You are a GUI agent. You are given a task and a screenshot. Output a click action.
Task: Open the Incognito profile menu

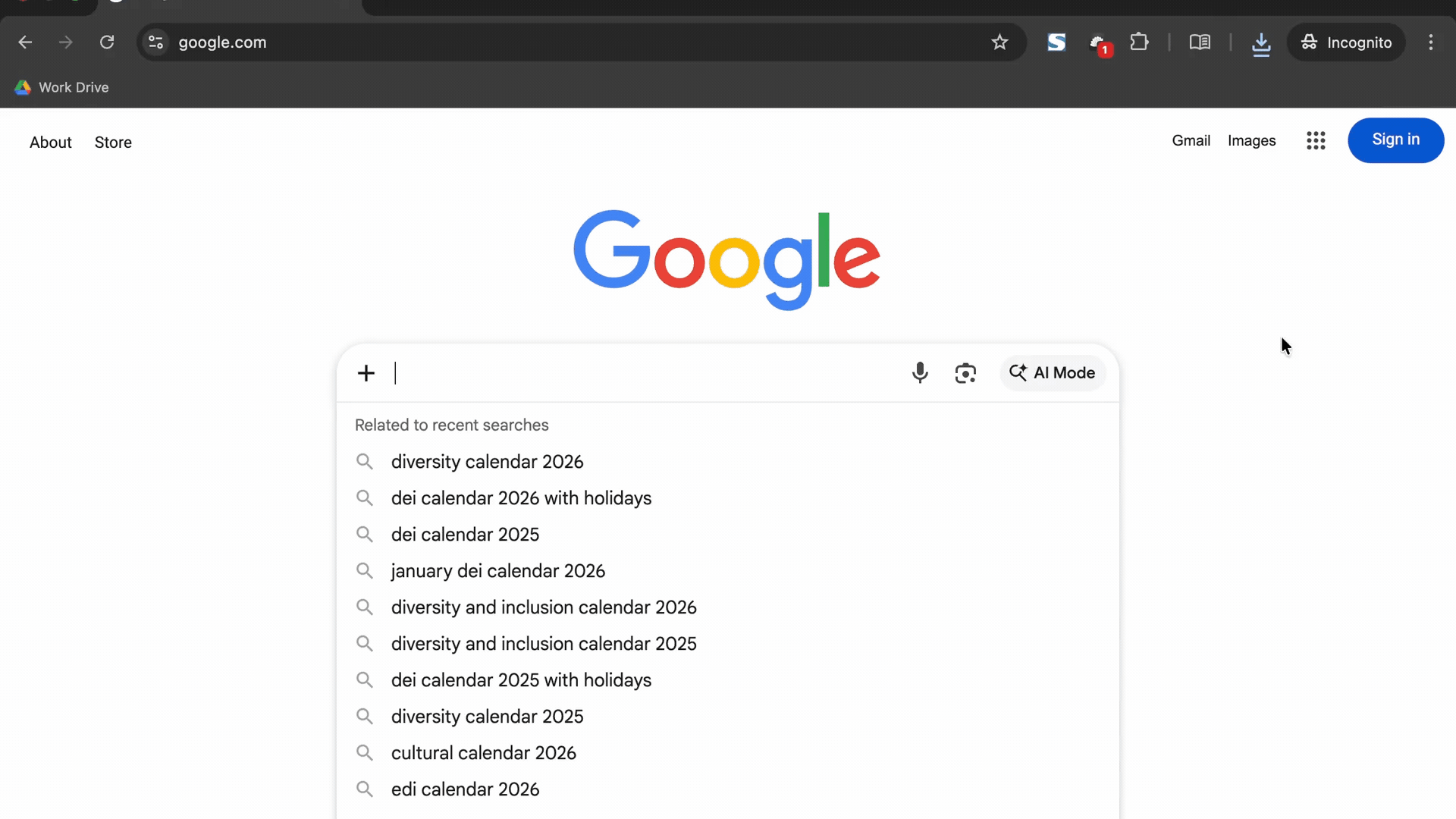(x=1346, y=42)
